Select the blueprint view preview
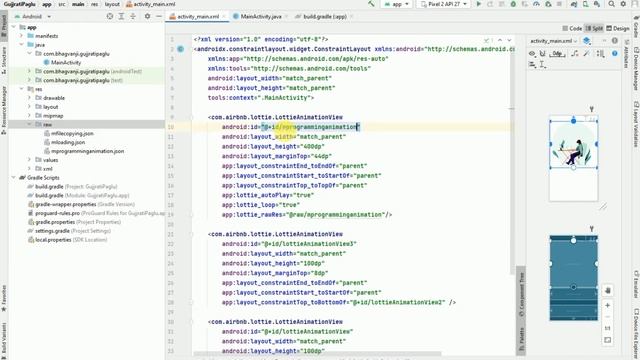Viewport: 640px width, 360px height. [x=573, y=278]
